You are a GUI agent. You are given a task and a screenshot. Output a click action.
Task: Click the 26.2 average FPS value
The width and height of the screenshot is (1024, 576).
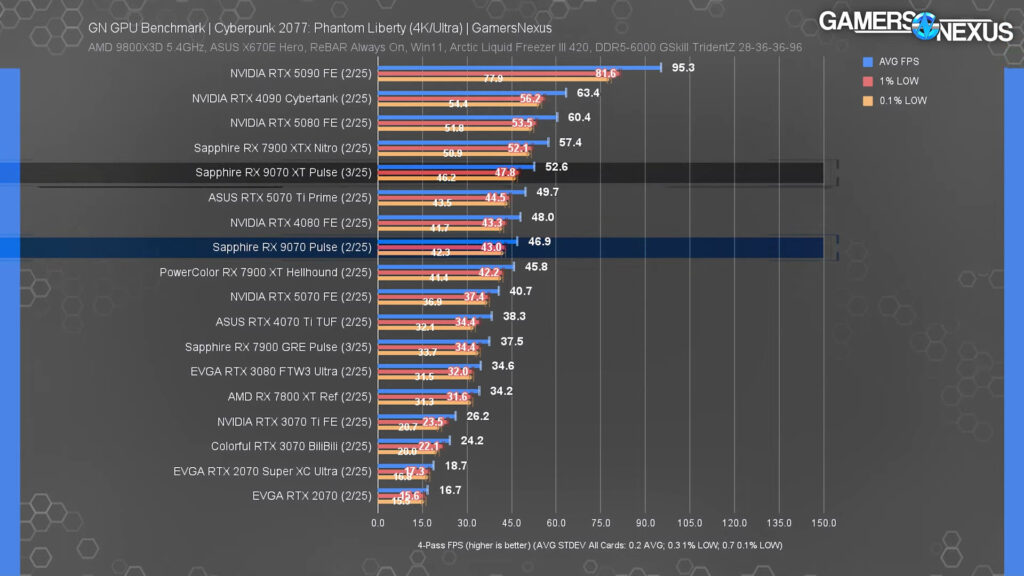(478, 416)
